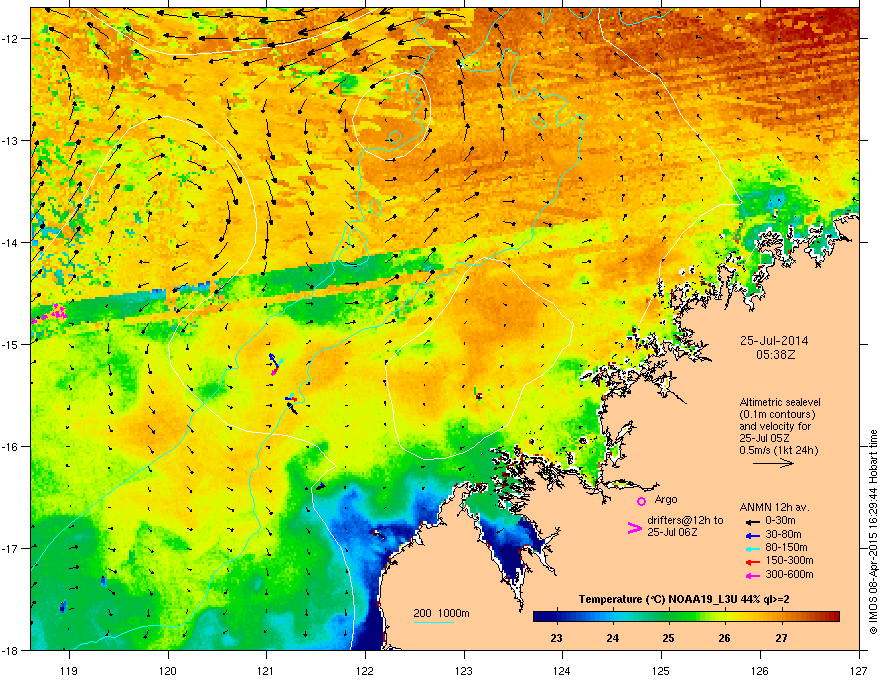
Task: Click the "25-Jul-2014" date label
Action: point(774,341)
